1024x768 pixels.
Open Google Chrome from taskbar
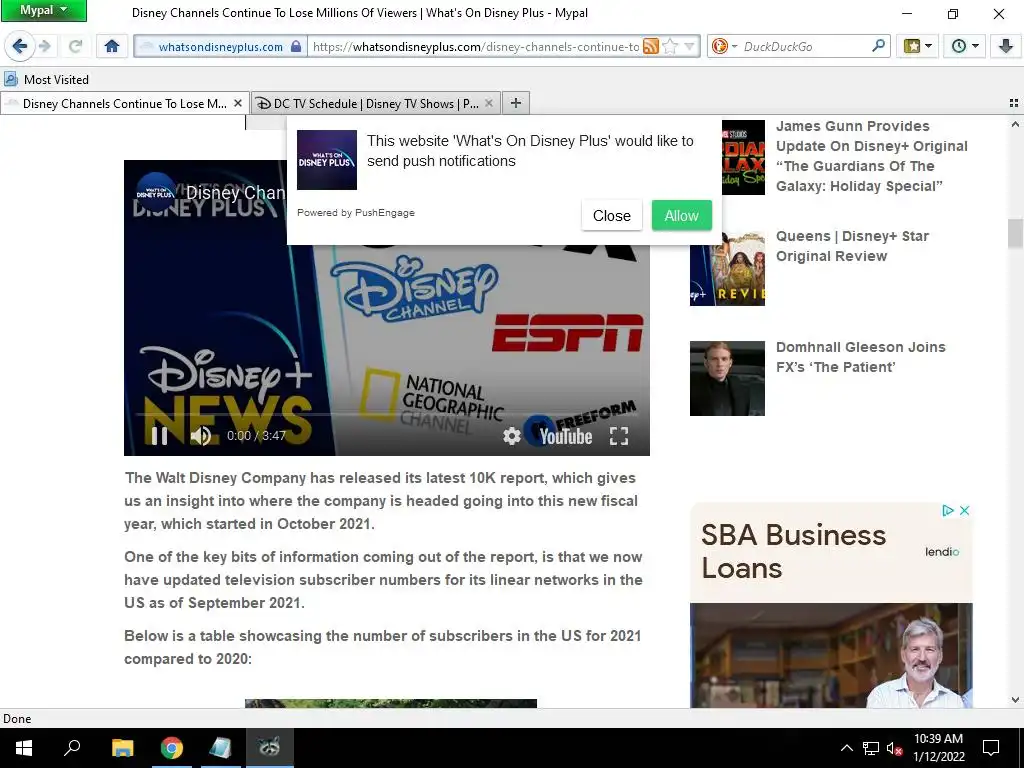tap(172, 748)
